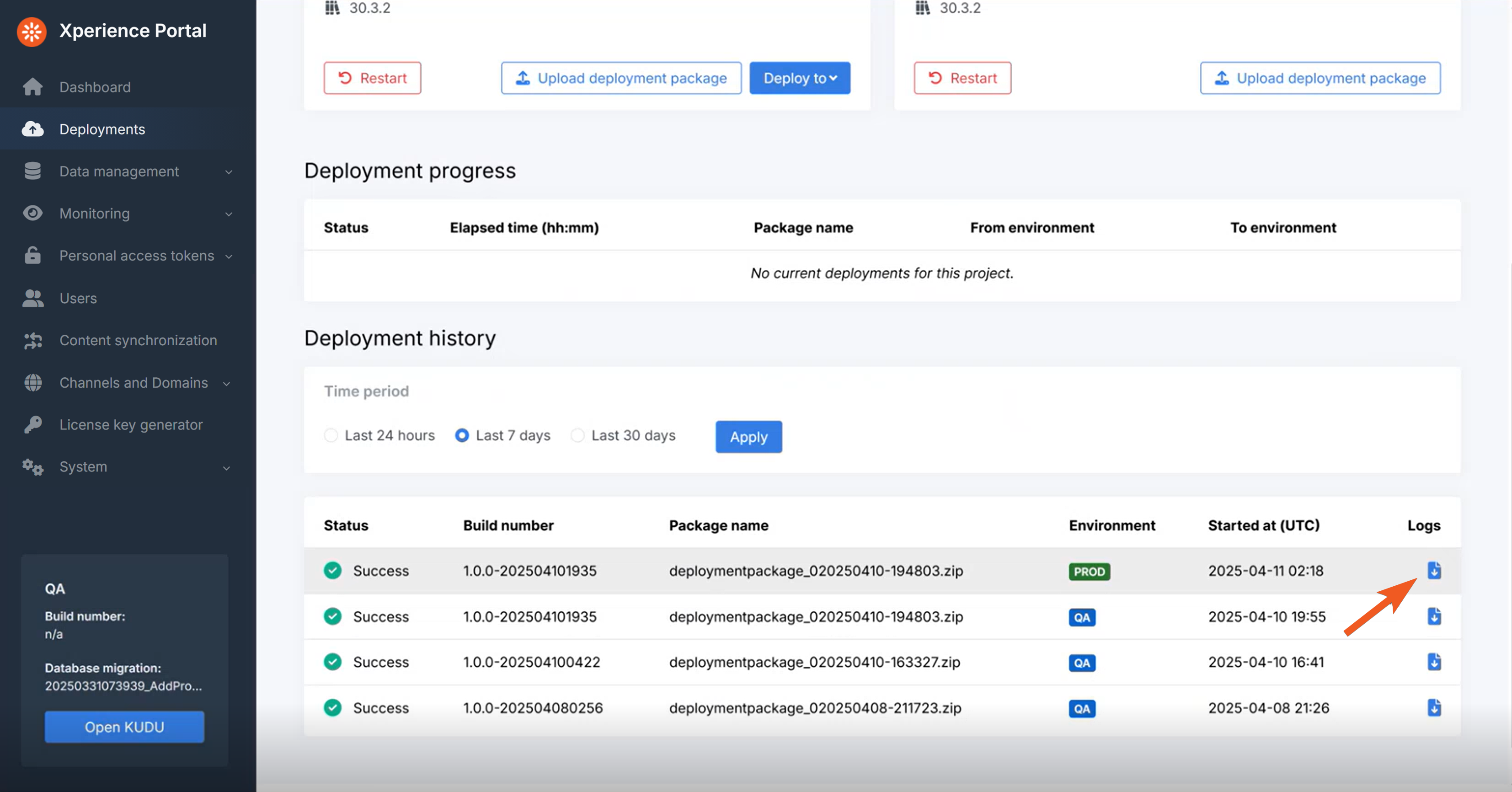The image size is (1512, 792).
Task: Expand the Data management menu
Action: click(119, 171)
